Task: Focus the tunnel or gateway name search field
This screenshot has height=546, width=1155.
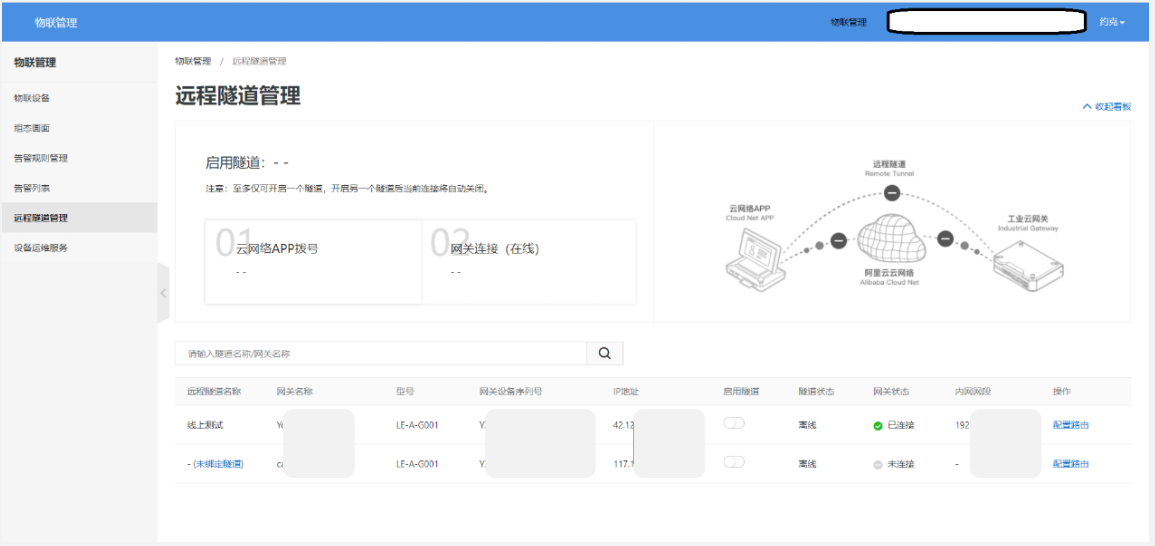Action: [380, 353]
